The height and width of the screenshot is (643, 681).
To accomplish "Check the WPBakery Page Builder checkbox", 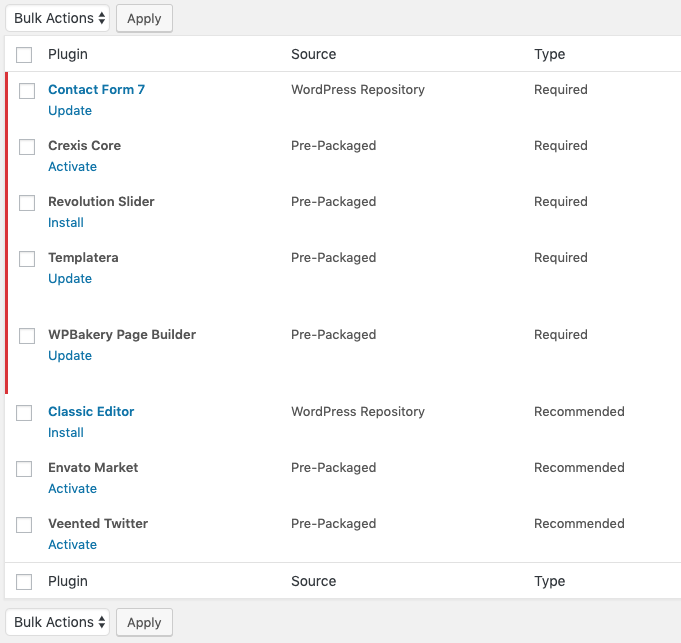I will point(27,336).
